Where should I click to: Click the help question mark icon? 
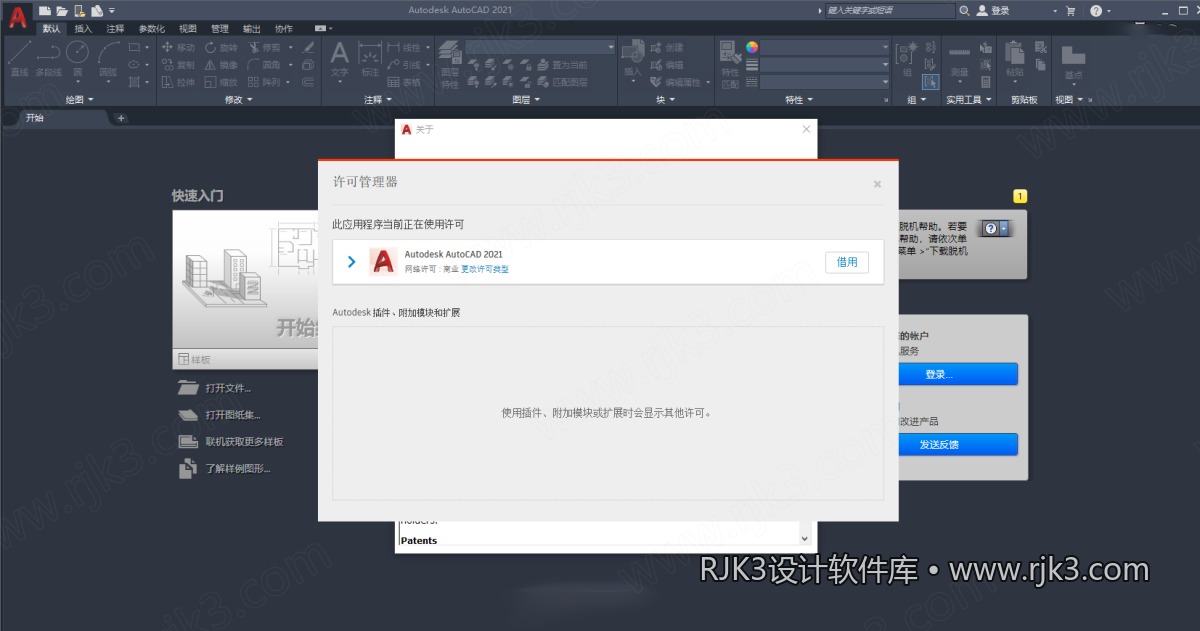point(1095,10)
